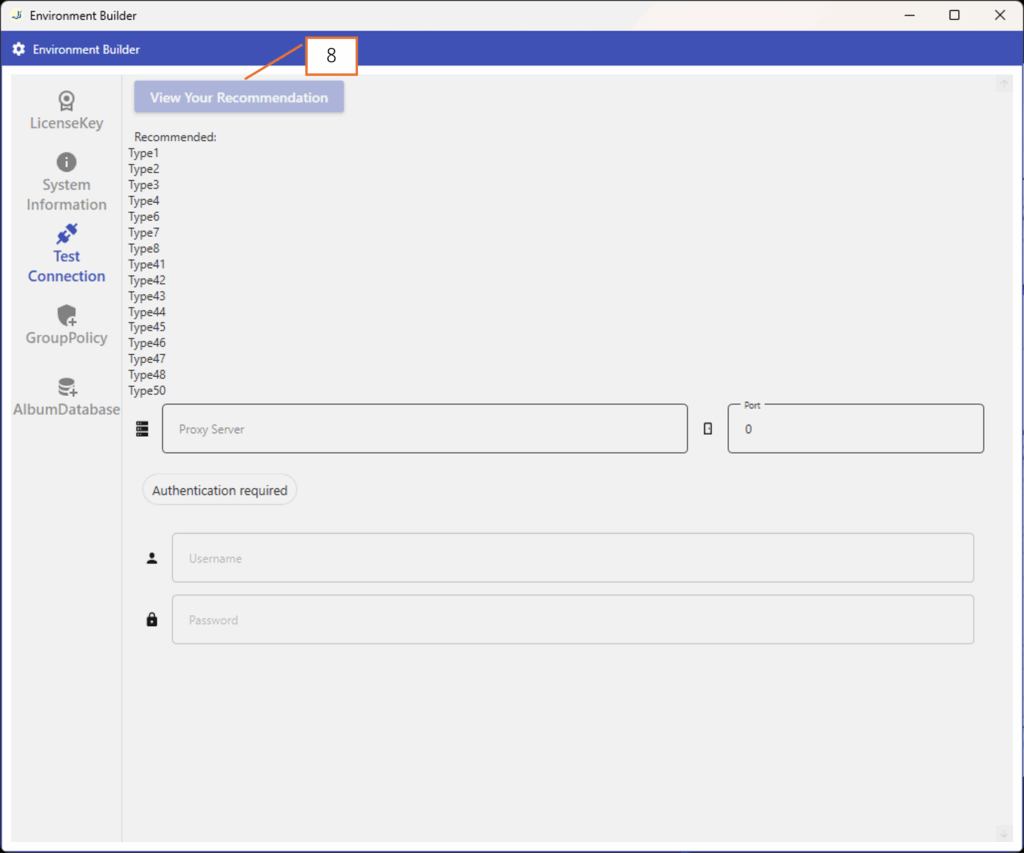Click the username person icon

(x=152, y=558)
